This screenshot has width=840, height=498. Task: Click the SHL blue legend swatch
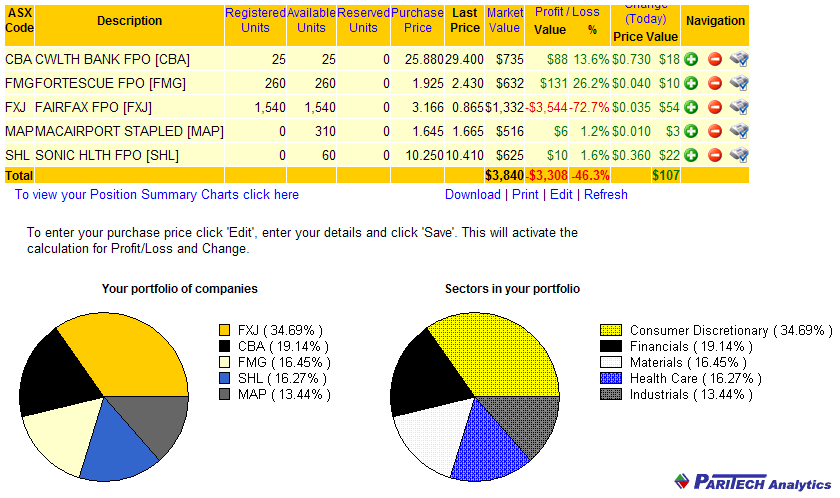(x=224, y=378)
